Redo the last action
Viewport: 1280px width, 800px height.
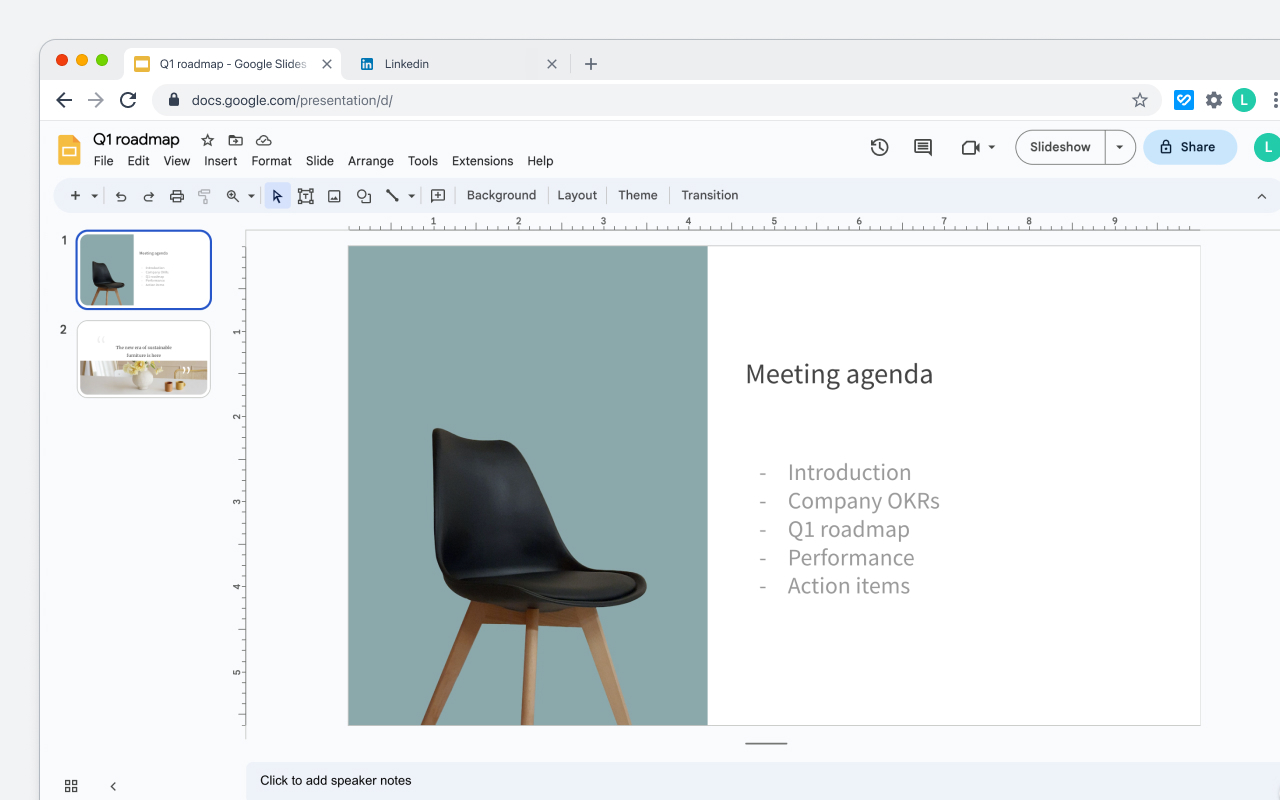(149, 196)
